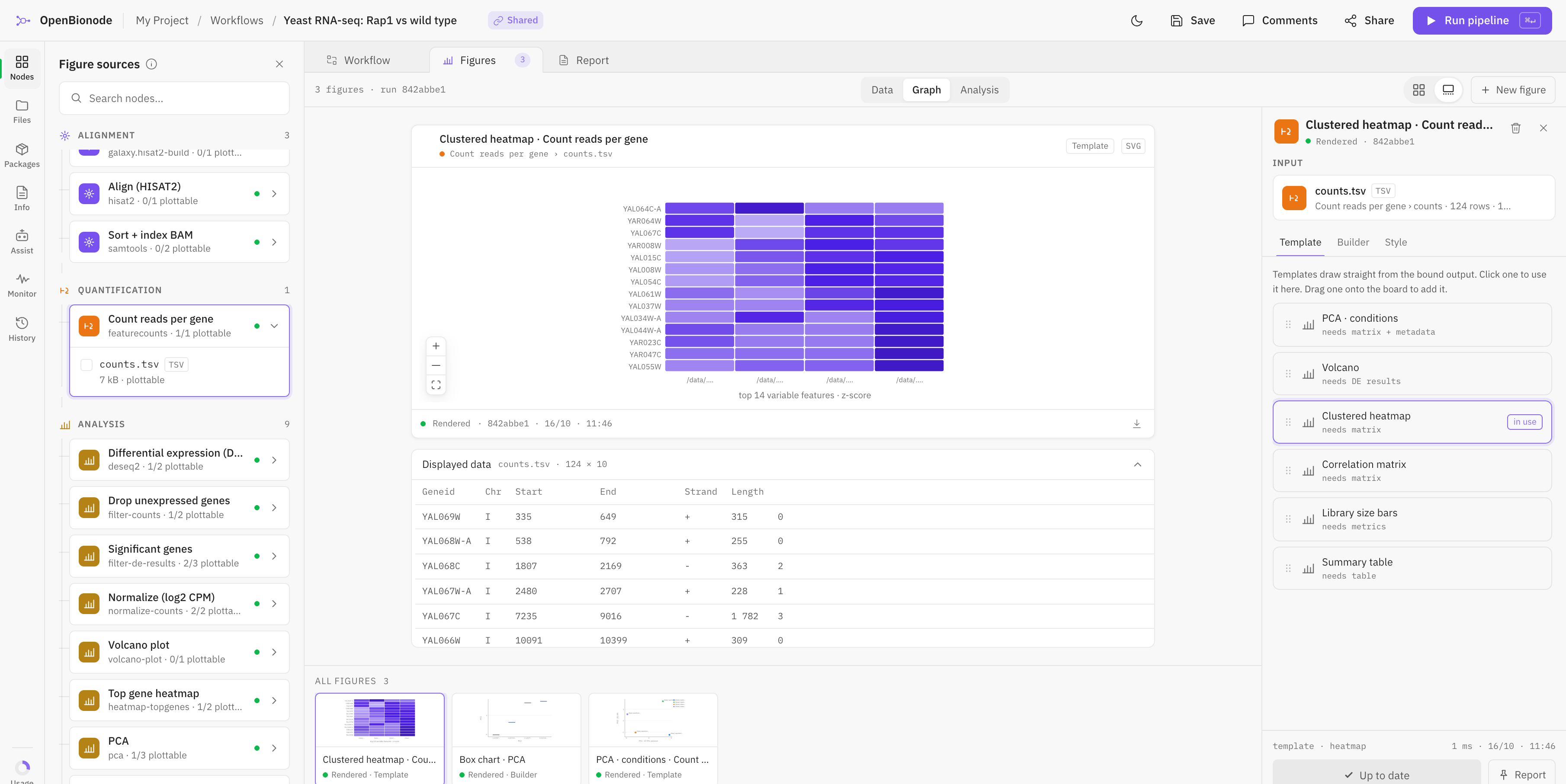Switch to the Report tab
1566x784 pixels.
584,60
